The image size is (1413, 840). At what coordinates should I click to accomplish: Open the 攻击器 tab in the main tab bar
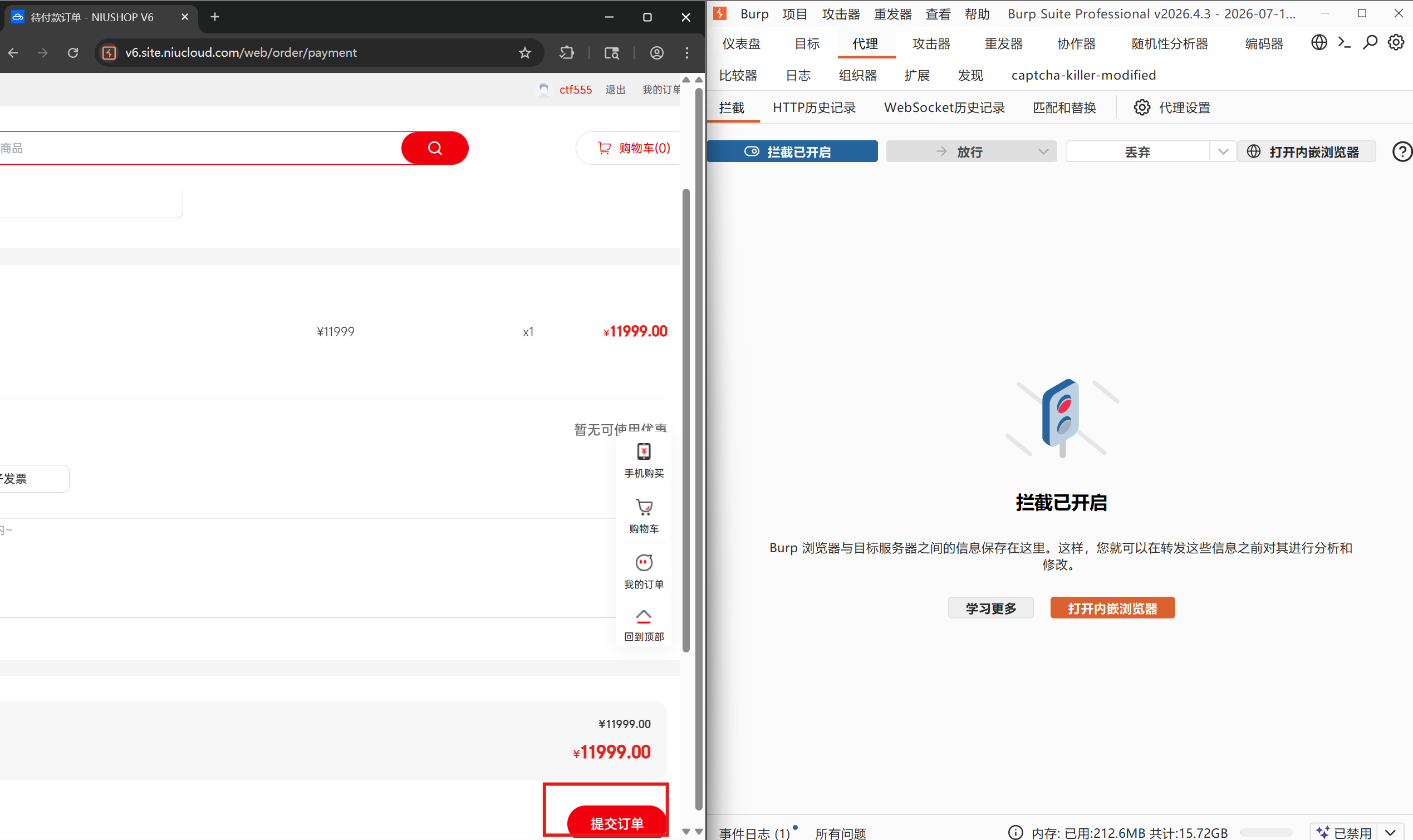click(x=931, y=43)
